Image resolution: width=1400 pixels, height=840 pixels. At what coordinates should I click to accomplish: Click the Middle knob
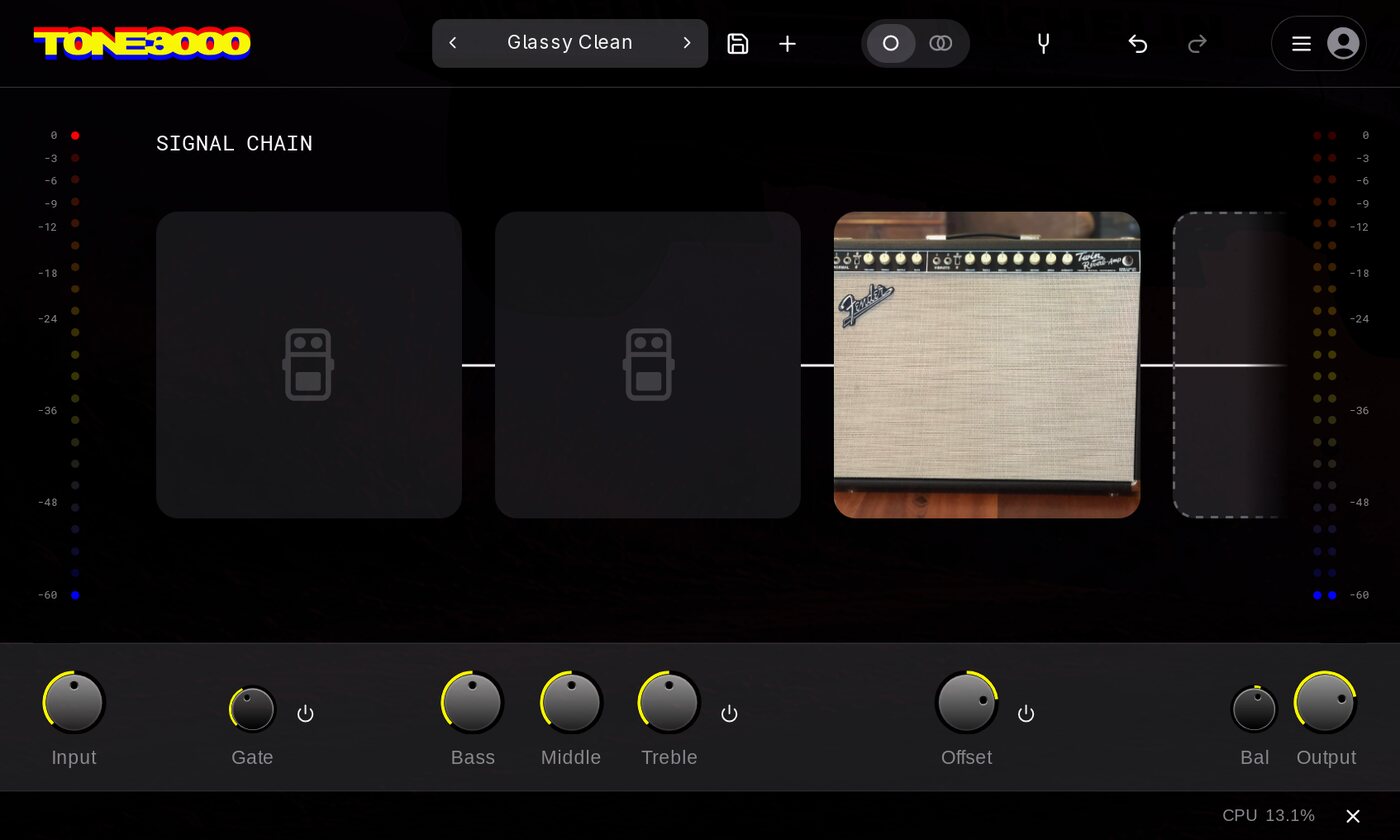click(x=571, y=702)
